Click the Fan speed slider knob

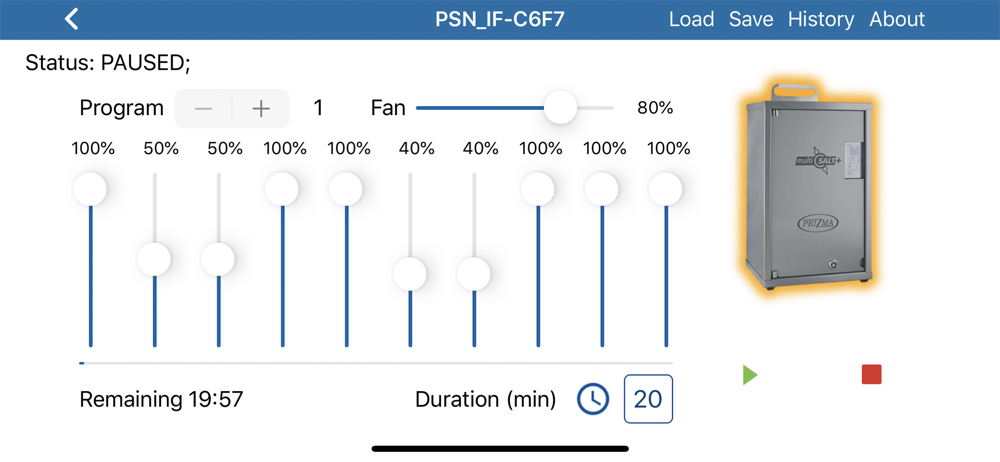[x=560, y=108]
